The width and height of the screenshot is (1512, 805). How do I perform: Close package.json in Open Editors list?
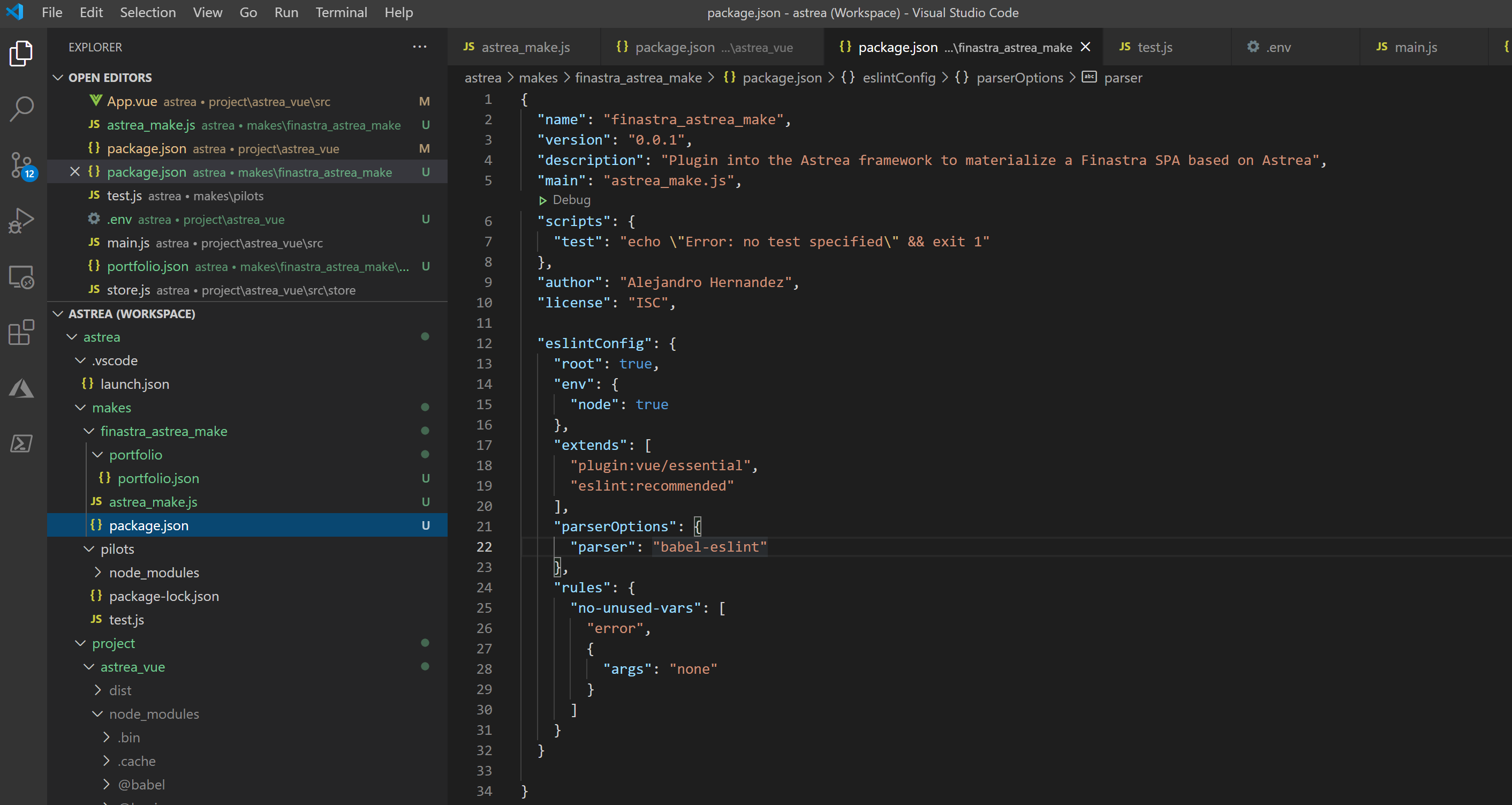tap(74, 172)
